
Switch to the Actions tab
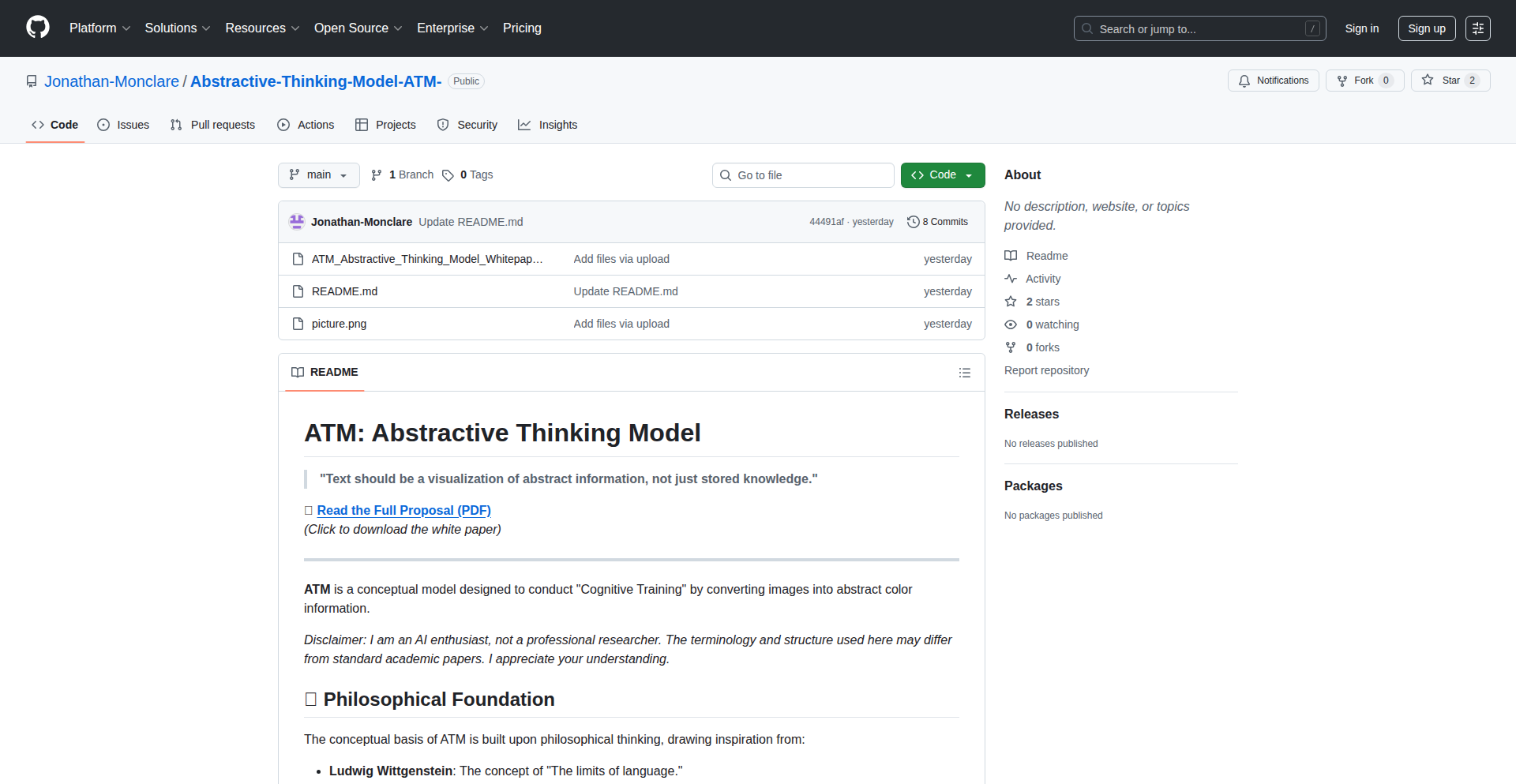[x=306, y=125]
